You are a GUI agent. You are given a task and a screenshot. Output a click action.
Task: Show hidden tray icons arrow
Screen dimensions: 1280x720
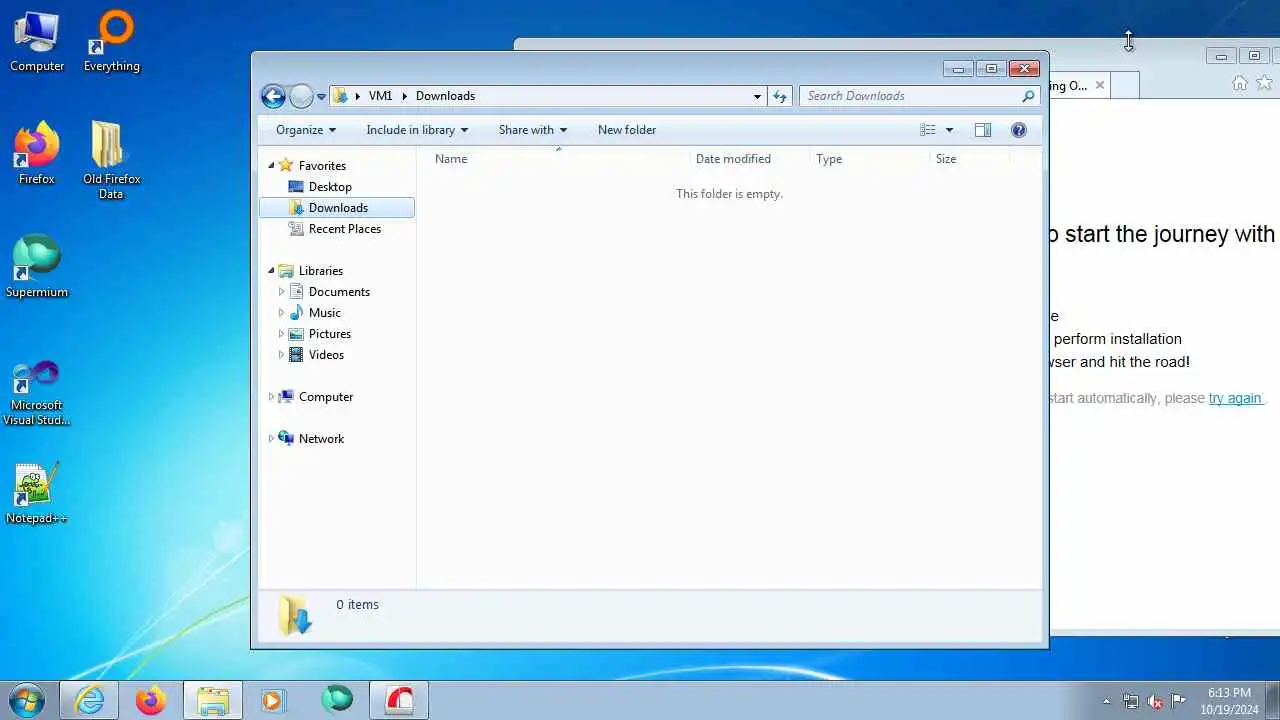1106,701
